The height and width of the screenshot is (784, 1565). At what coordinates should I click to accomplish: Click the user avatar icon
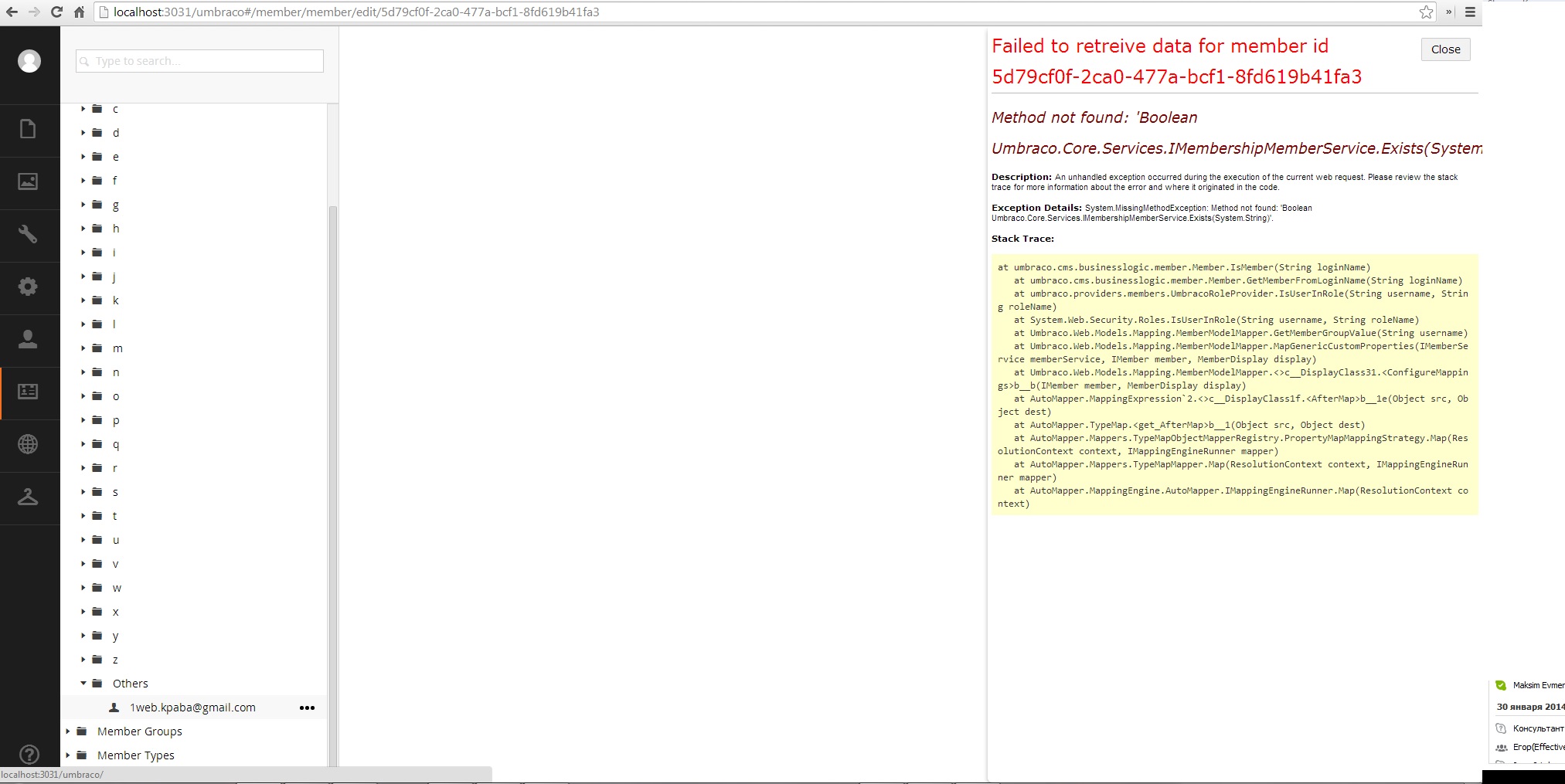tap(29, 61)
